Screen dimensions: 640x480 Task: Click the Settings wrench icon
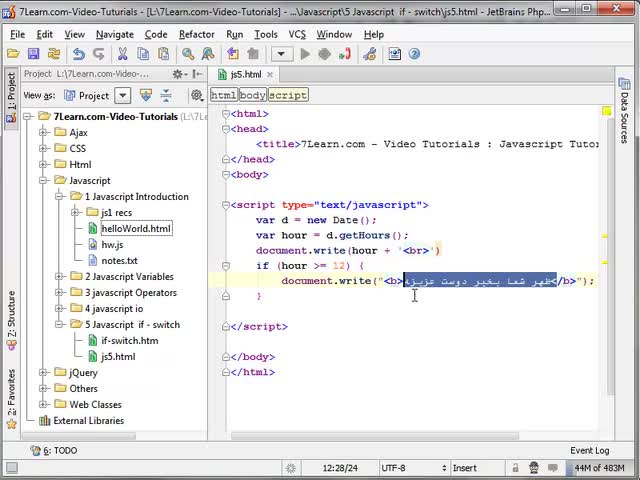(370, 54)
